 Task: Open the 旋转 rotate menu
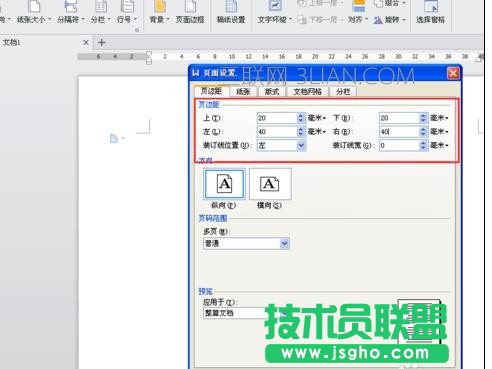tap(389, 20)
